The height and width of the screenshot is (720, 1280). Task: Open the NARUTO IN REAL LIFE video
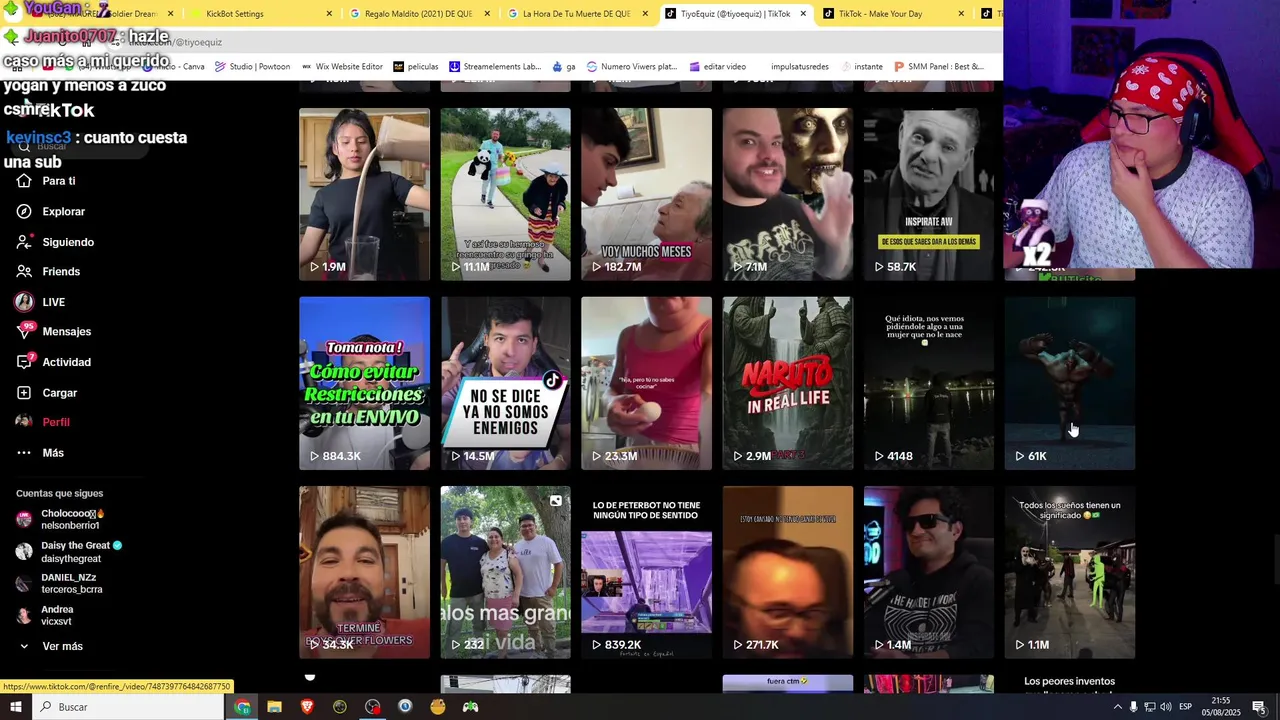click(788, 383)
